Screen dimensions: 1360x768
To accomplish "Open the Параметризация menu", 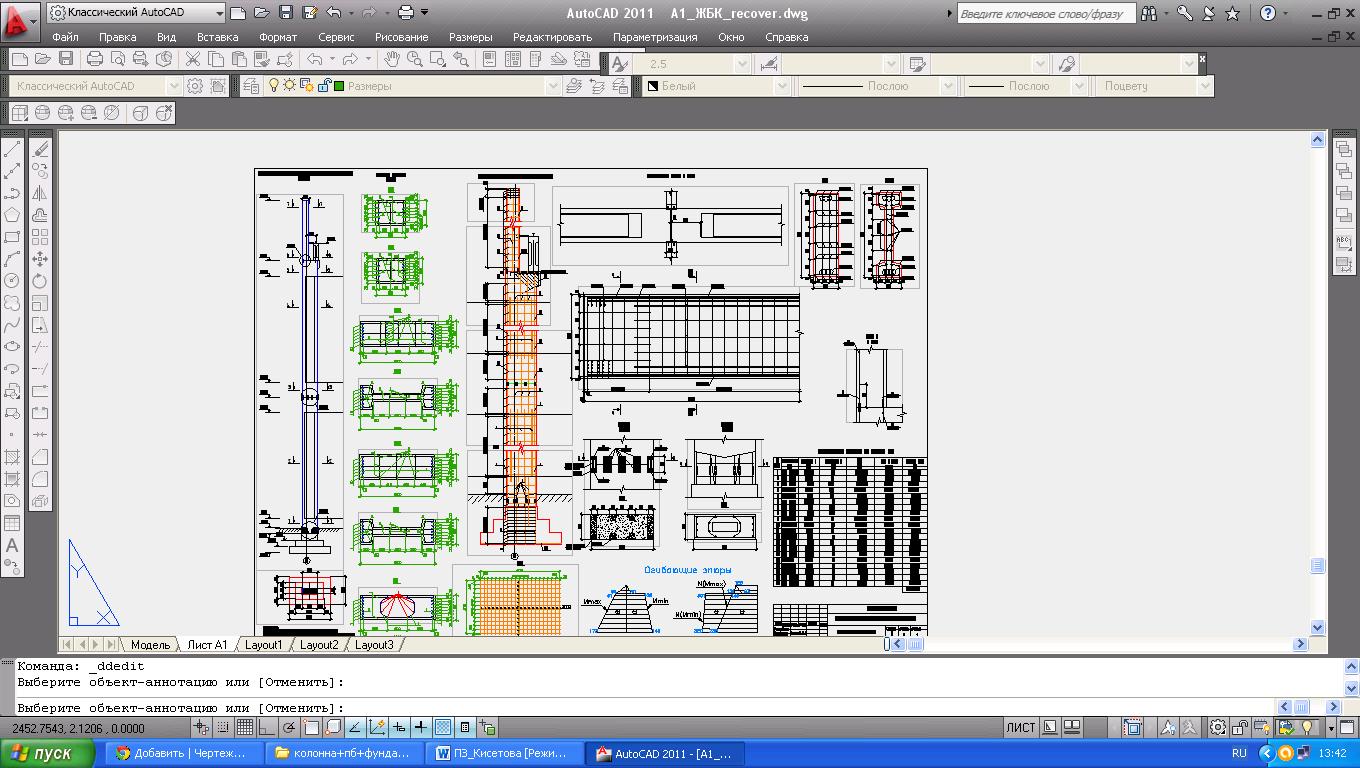I will coord(655,37).
